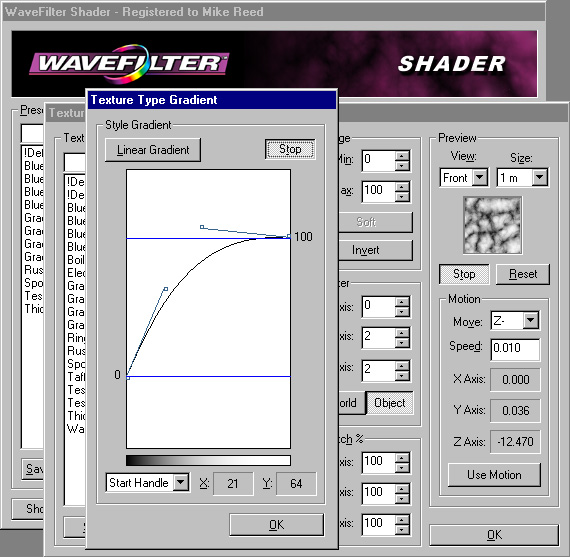Screen dimensions: 570x557
Task: Toggle the Stop button under Preview
Action: coord(464,274)
